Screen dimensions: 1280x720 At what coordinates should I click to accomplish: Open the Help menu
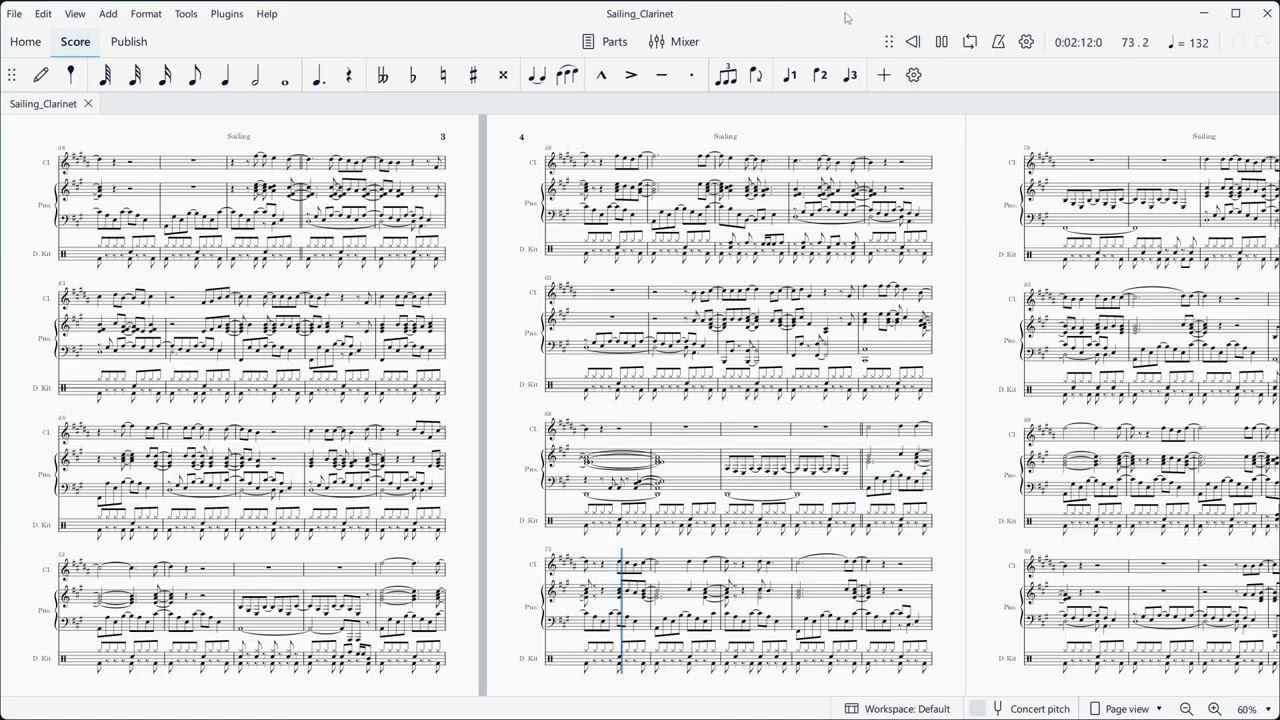[267, 14]
